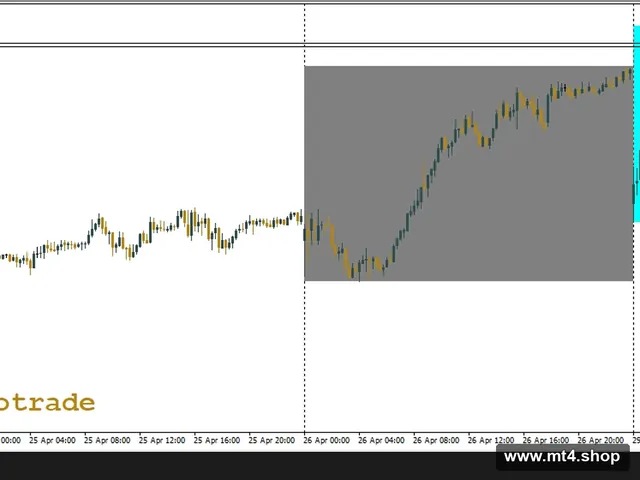Screen dimensions: 640x480
Task: Click the 25 Apr 20:00 time label
Action: coord(271,440)
